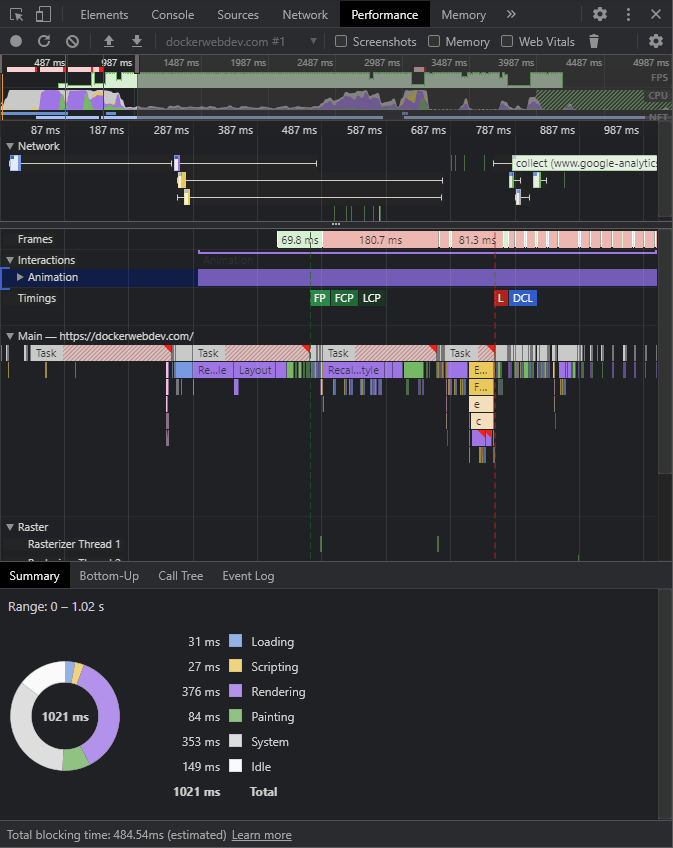
Task: Click the LCP timing marker
Action: coord(372,298)
